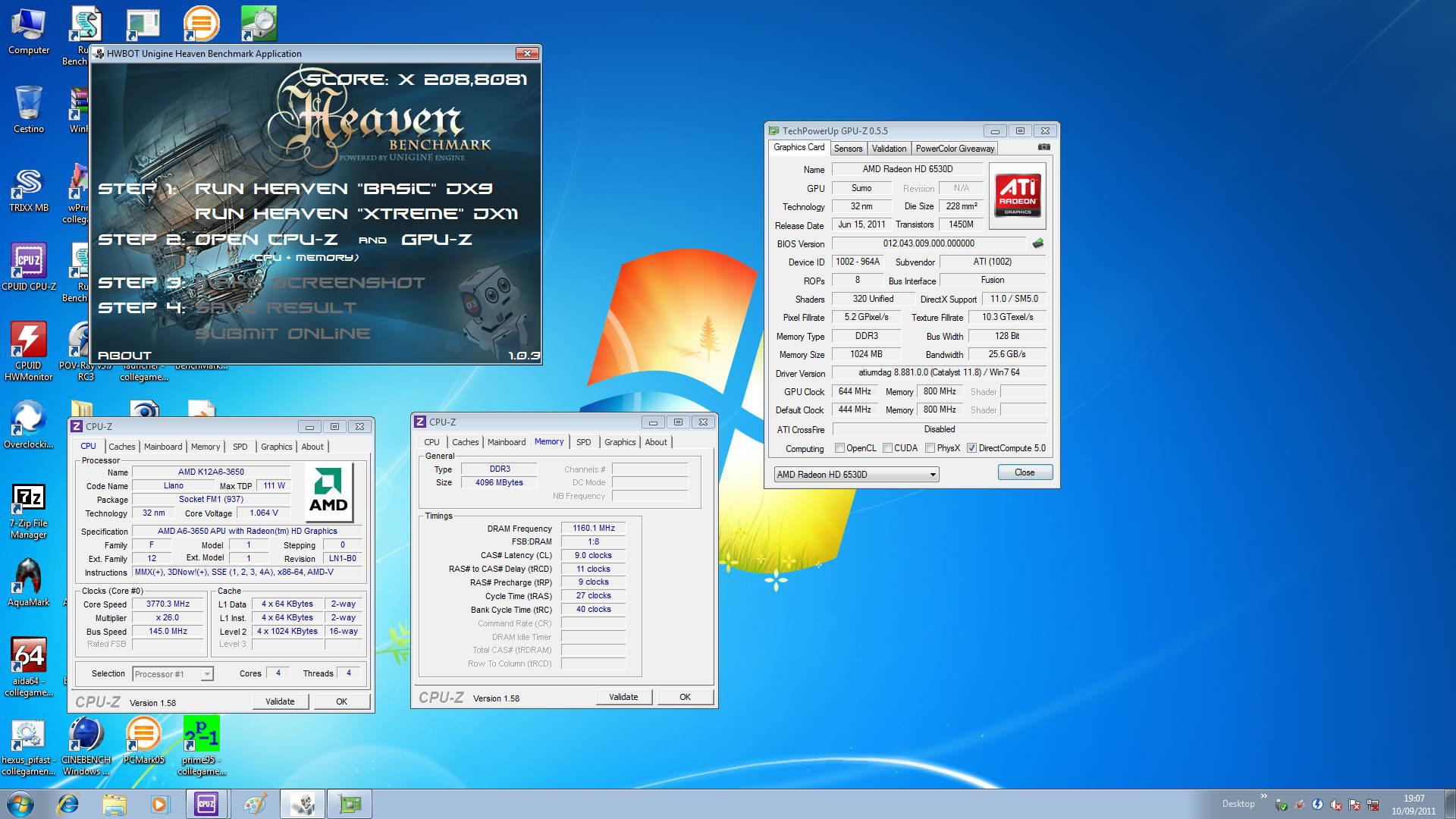Open the 7-Zip File Manager shortcut
The height and width of the screenshot is (819, 1456).
point(28,512)
